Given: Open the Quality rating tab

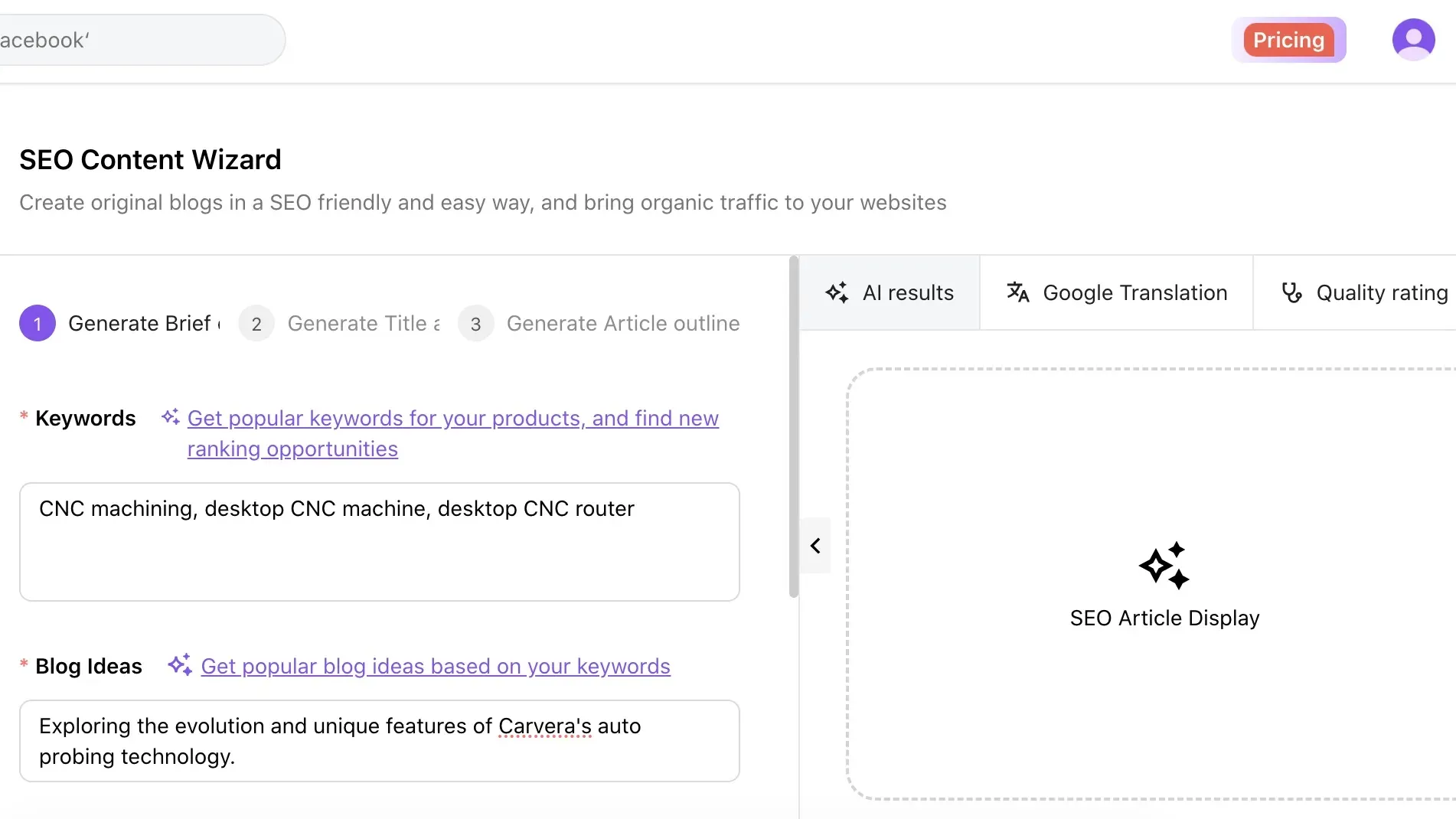Looking at the screenshot, I should pyautogui.click(x=1381, y=292).
